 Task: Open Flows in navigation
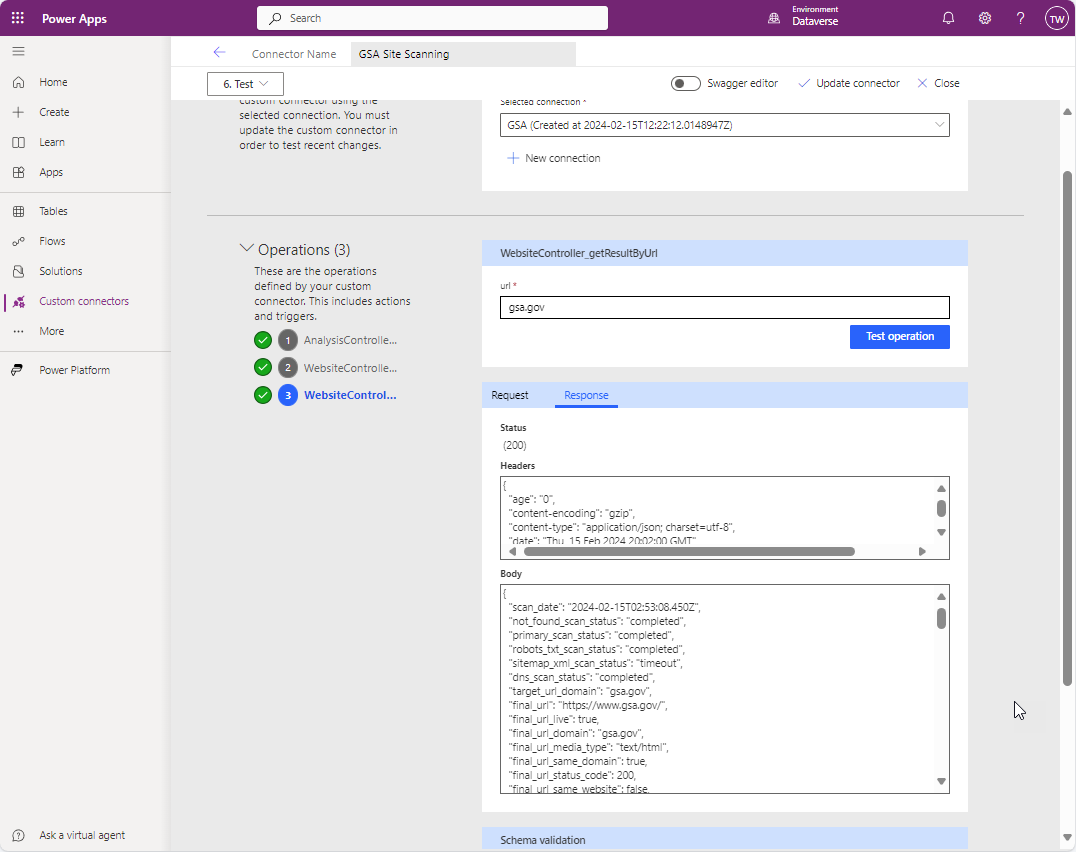pyautogui.click(x=52, y=241)
